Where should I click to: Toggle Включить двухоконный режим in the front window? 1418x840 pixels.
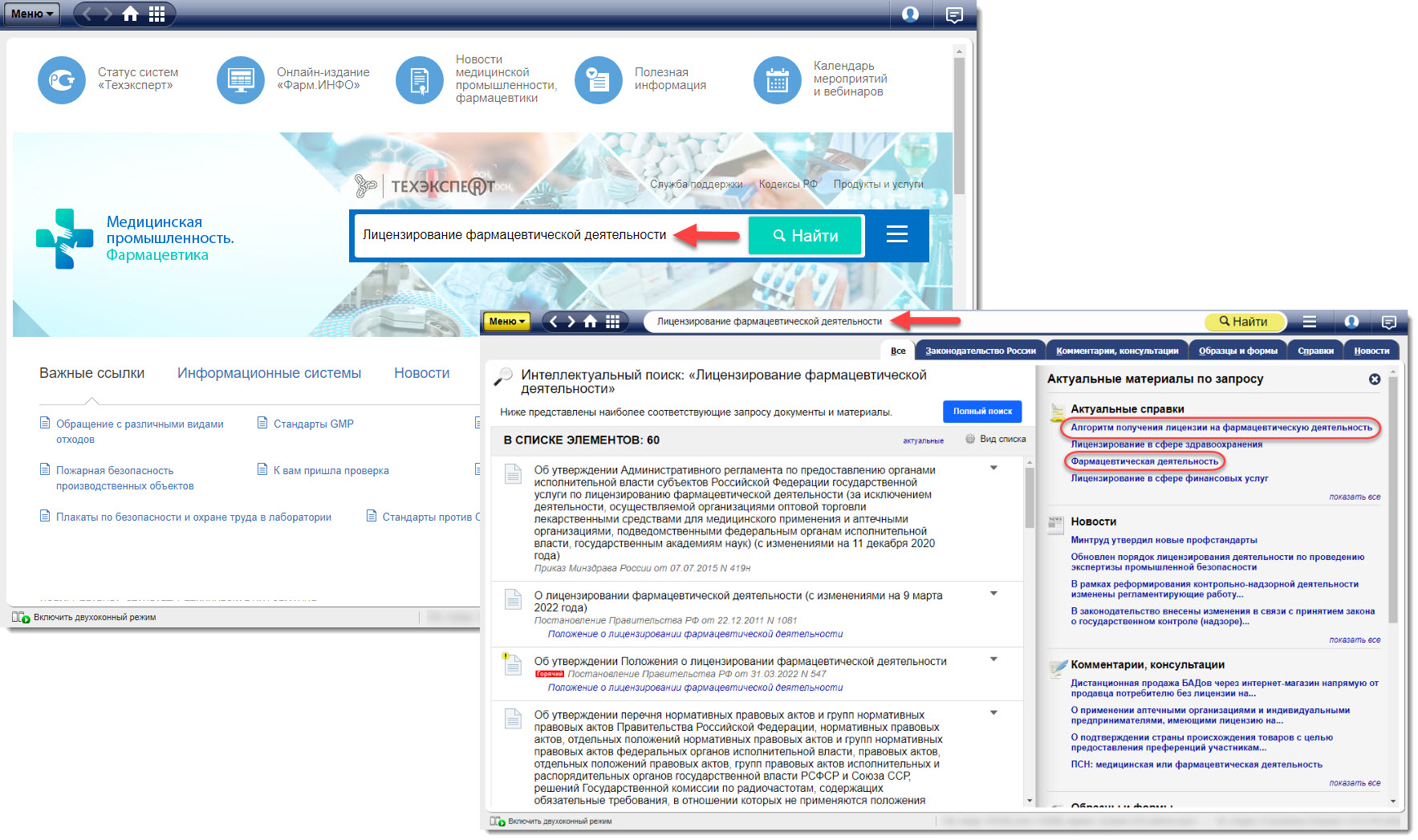coord(552,821)
